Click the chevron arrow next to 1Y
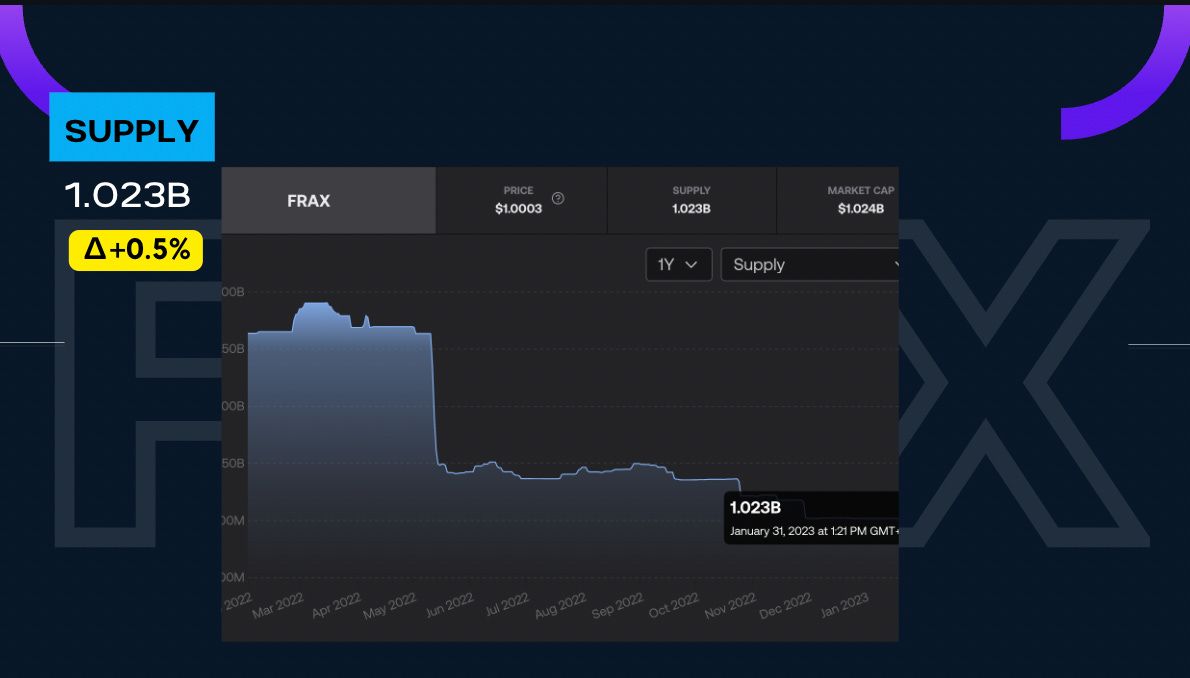Viewport: 1190px width, 678px height. coord(691,265)
